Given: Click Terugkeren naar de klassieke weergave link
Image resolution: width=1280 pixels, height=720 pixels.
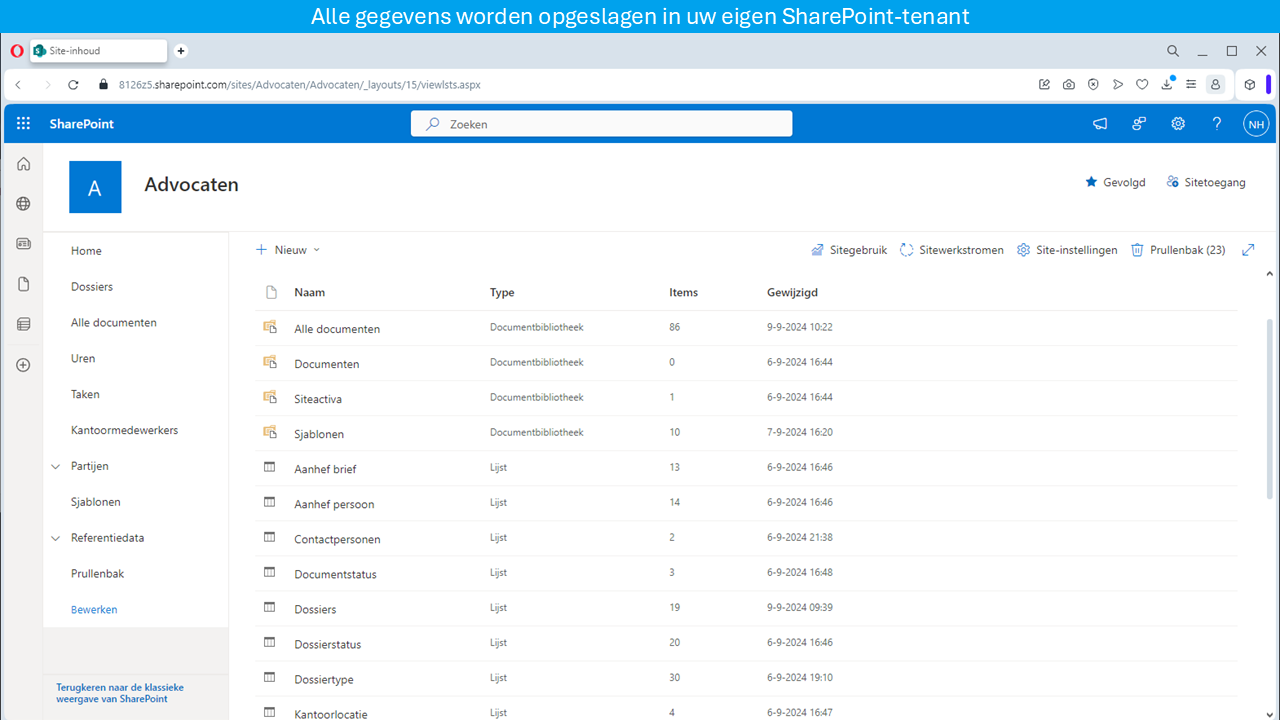Looking at the screenshot, I should (x=120, y=693).
